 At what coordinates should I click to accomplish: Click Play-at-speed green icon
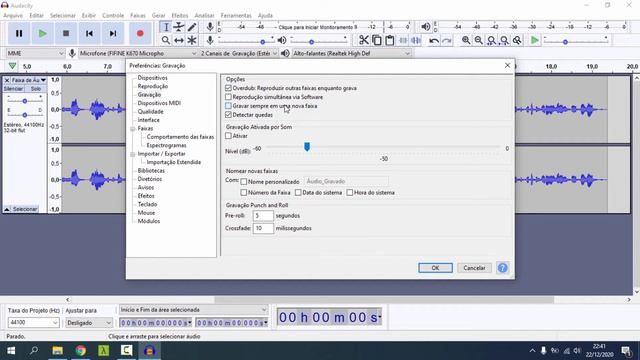pos(534,40)
